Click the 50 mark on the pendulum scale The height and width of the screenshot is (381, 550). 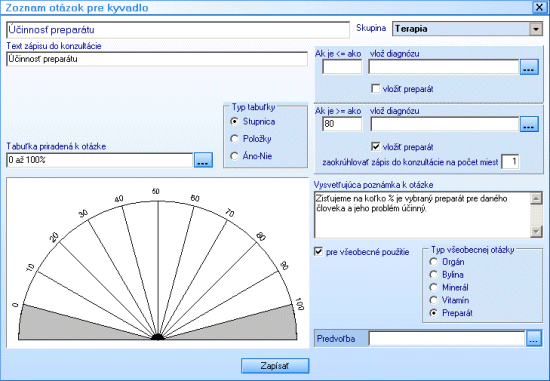pos(155,192)
